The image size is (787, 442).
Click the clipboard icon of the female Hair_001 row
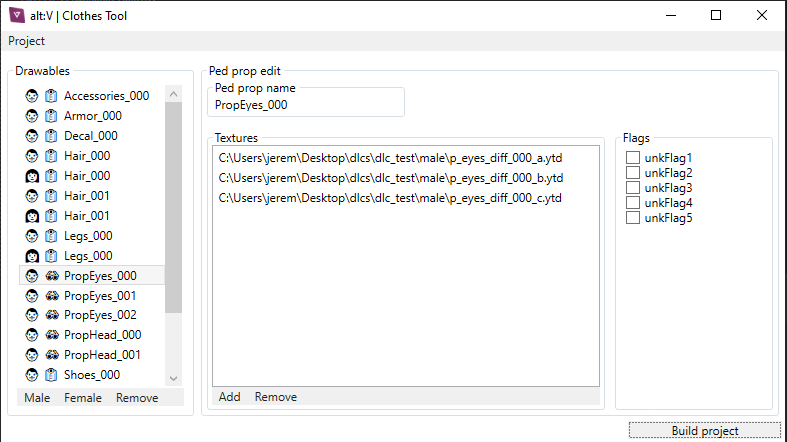pos(51,216)
